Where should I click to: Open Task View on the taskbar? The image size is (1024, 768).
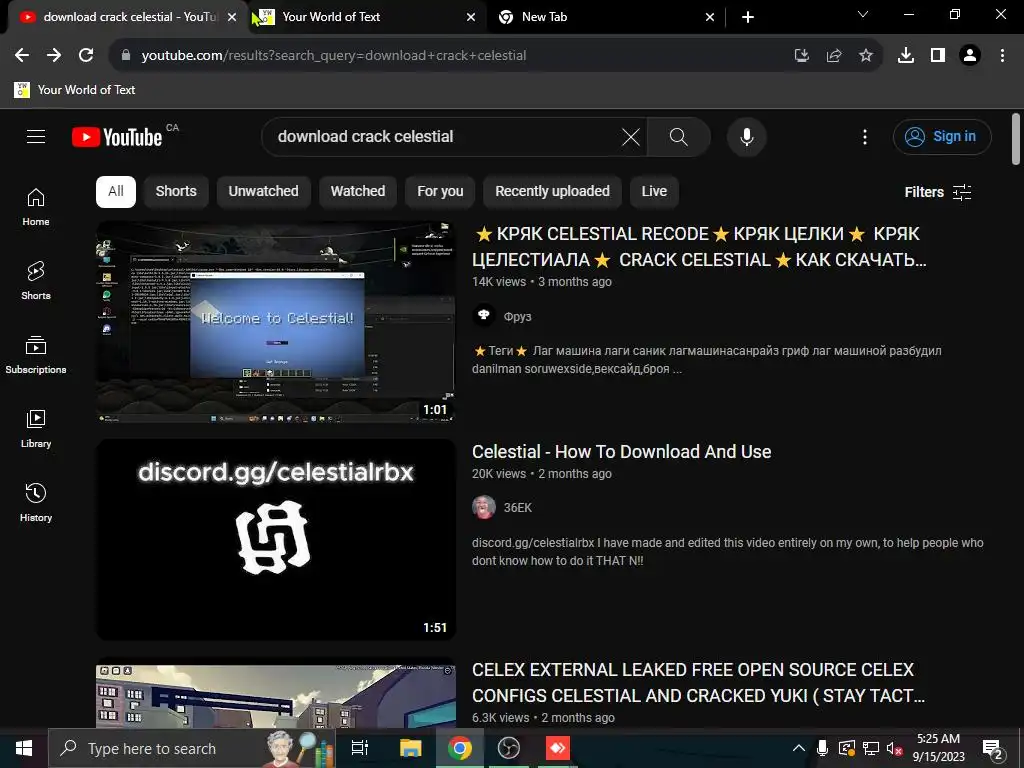point(360,748)
